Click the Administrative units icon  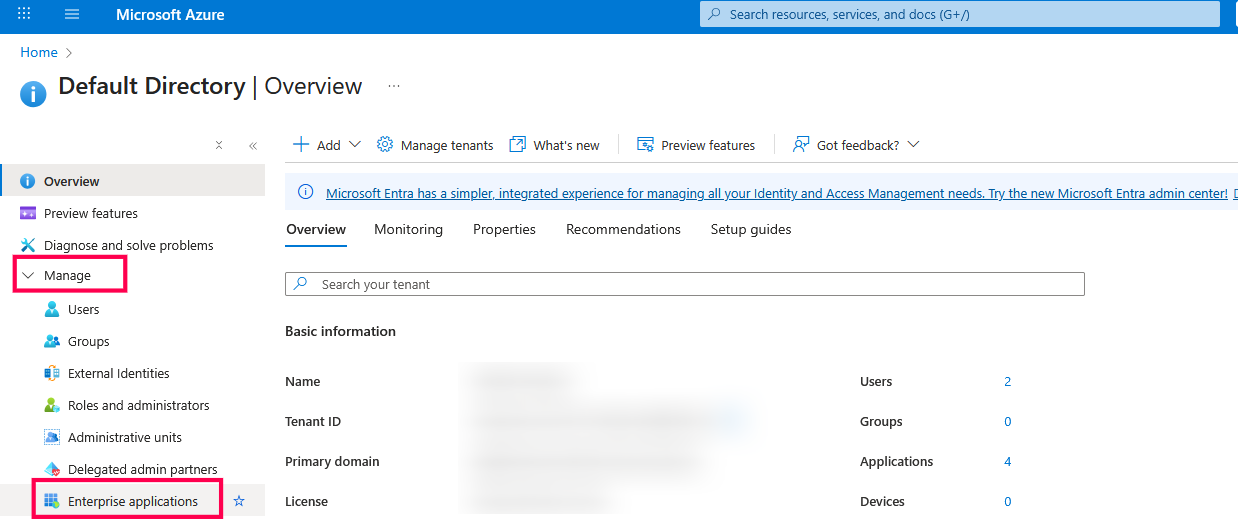pos(52,437)
